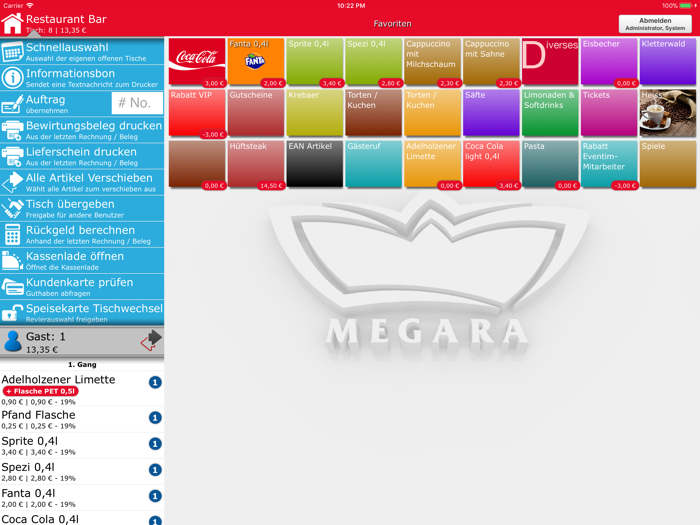Add Spezi 0,4l tile
Image resolution: width=700 pixels, height=525 pixels.
pos(374,62)
